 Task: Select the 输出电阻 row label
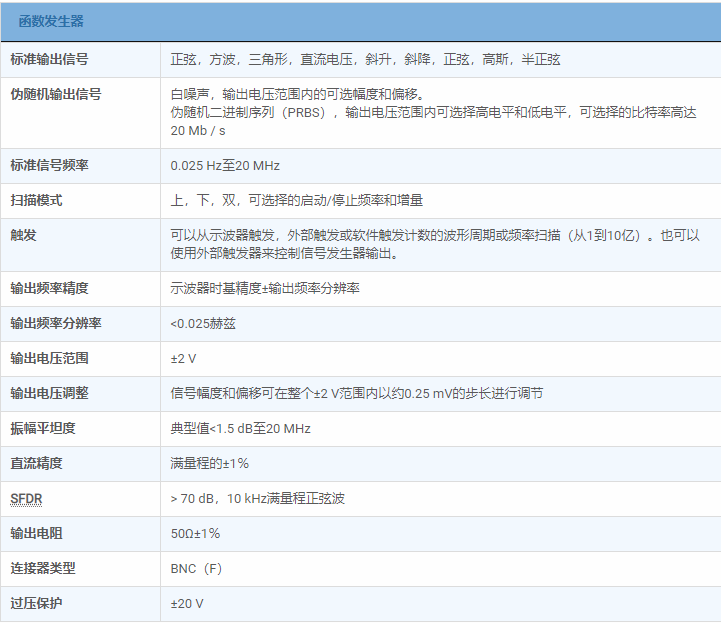(x=36, y=533)
